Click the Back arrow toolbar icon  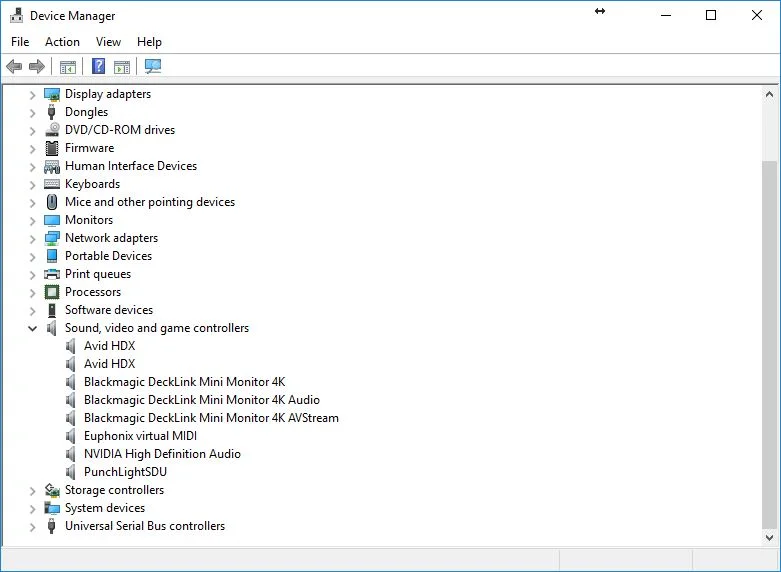pos(14,66)
